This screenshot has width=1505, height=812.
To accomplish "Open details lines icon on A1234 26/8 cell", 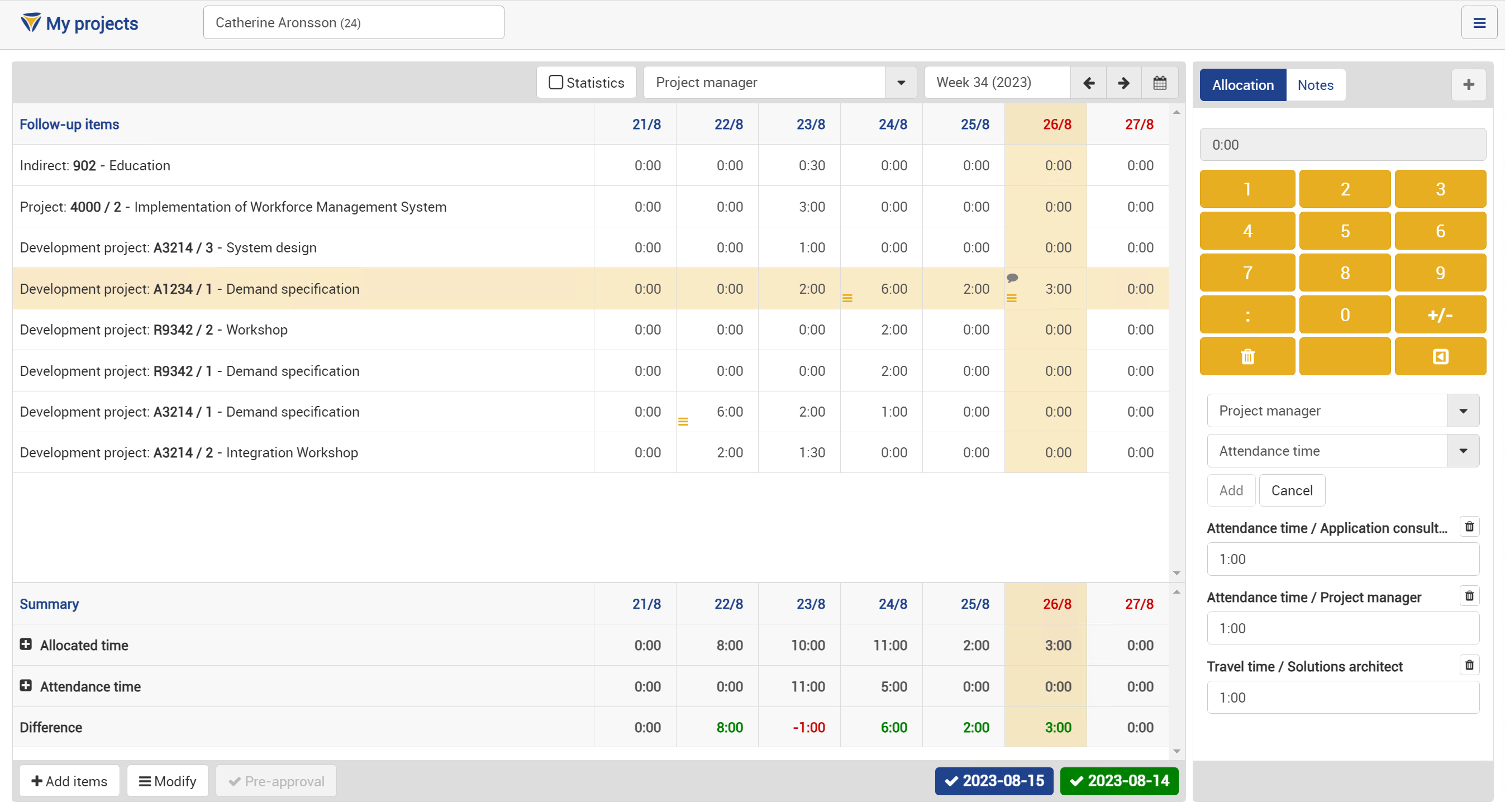I will pyautogui.click(x=1011, y=299).
